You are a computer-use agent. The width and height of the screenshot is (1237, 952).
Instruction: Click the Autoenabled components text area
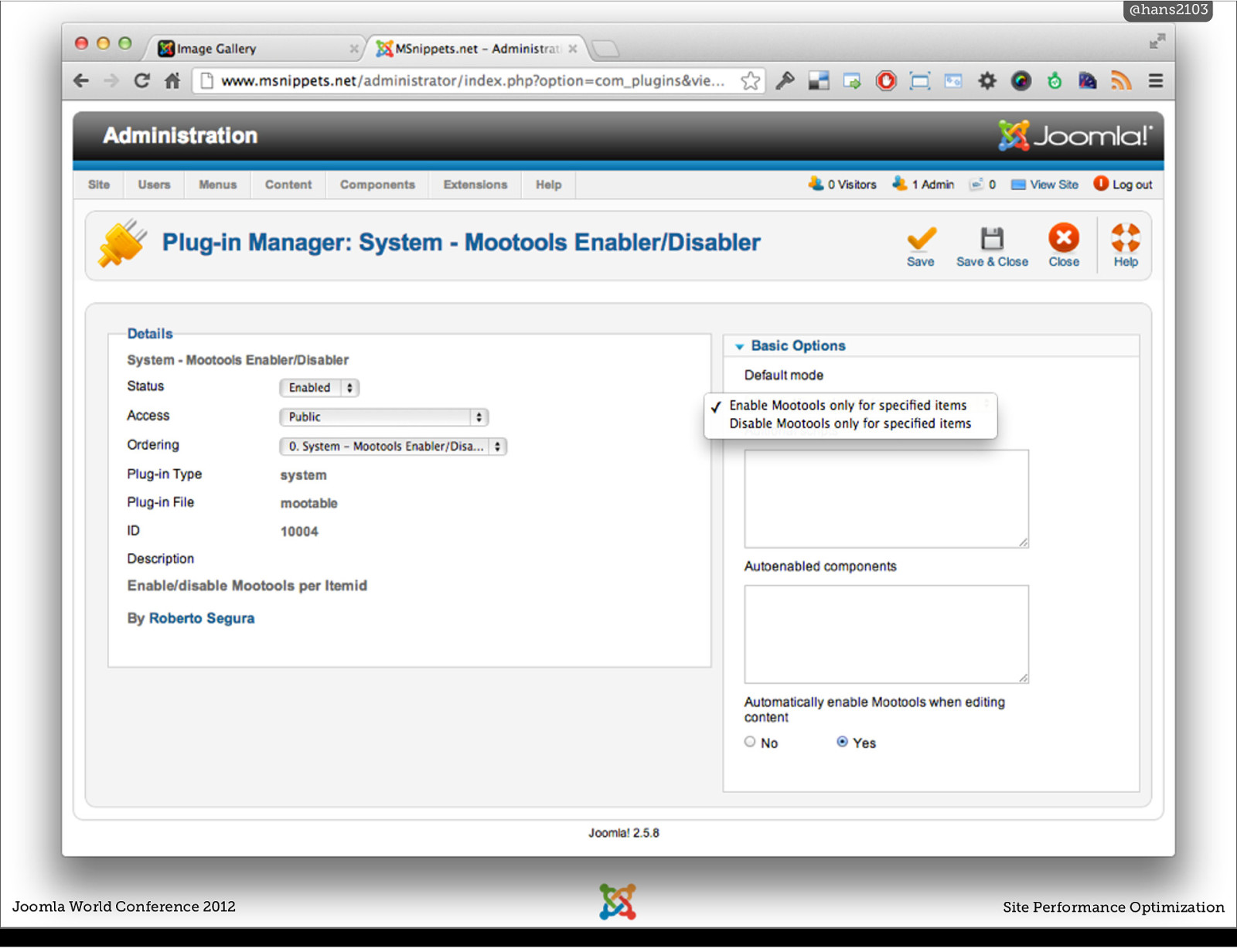(x=886, y=634)
